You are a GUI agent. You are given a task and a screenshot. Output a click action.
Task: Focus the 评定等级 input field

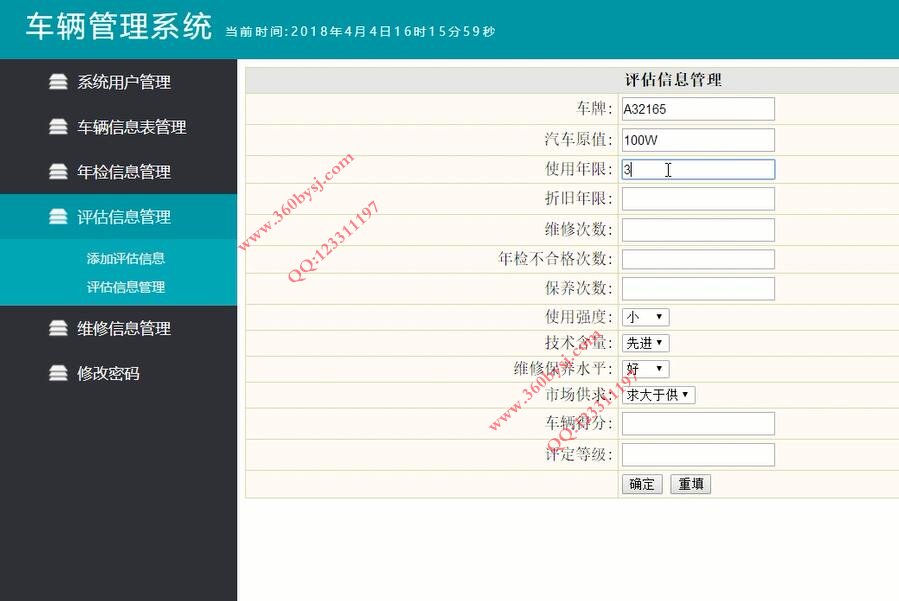click(x=698, y=455)
